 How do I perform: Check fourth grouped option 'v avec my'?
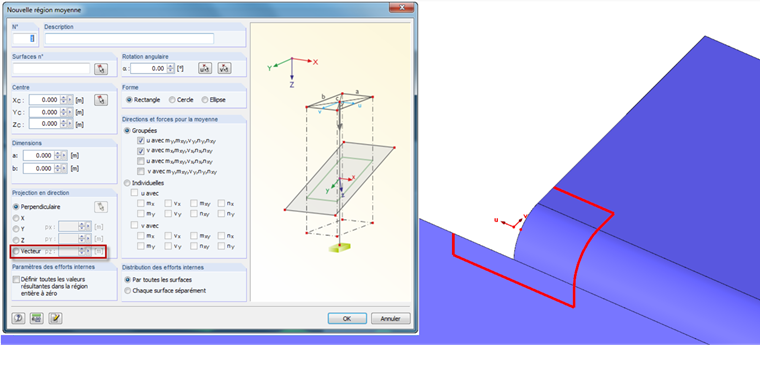pyautogui.click(x=141, y=172)
